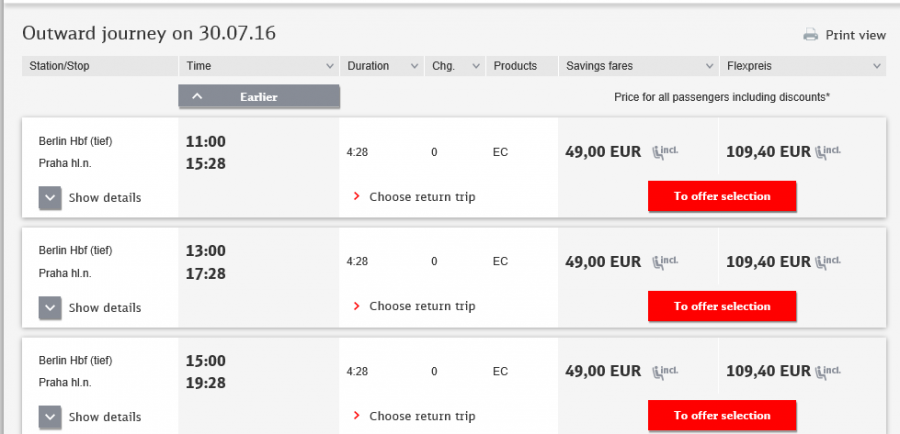This screenshot has width=900, height=434.
Task: Click To offer selection for 11:00 train
Action: pyautogui.click(x=722, y=196)
